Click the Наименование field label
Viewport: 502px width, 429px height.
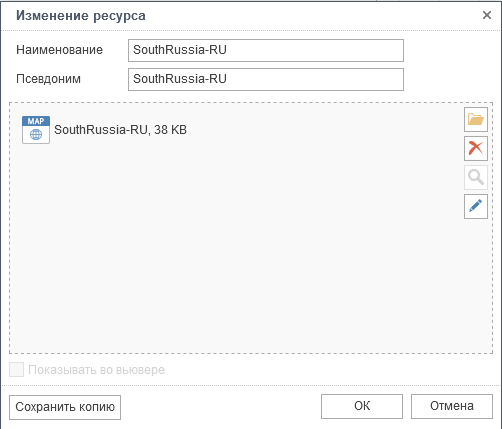[x=60, y=50]
